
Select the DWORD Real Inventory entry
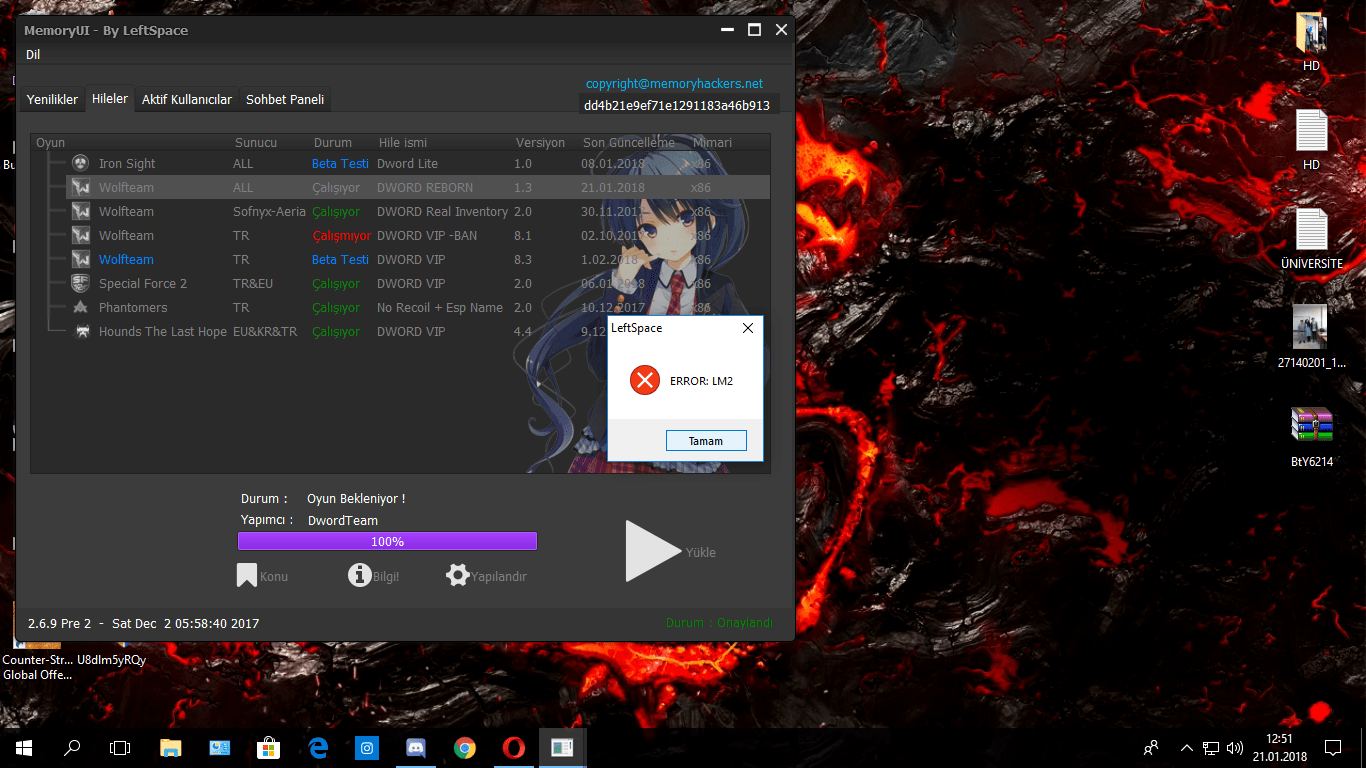pyautogui.click(x=442, y=211)
